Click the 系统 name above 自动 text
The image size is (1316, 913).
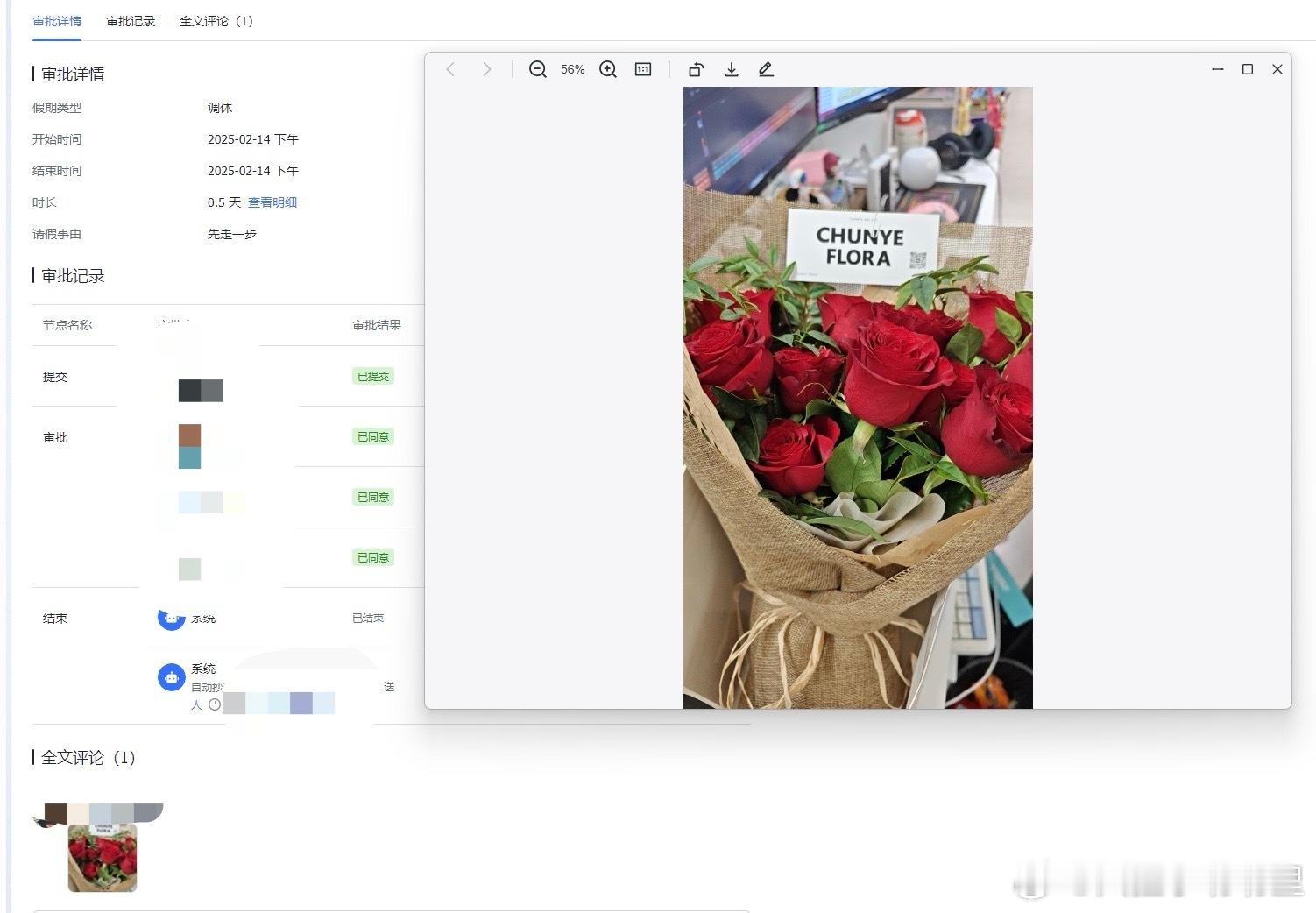203,669
